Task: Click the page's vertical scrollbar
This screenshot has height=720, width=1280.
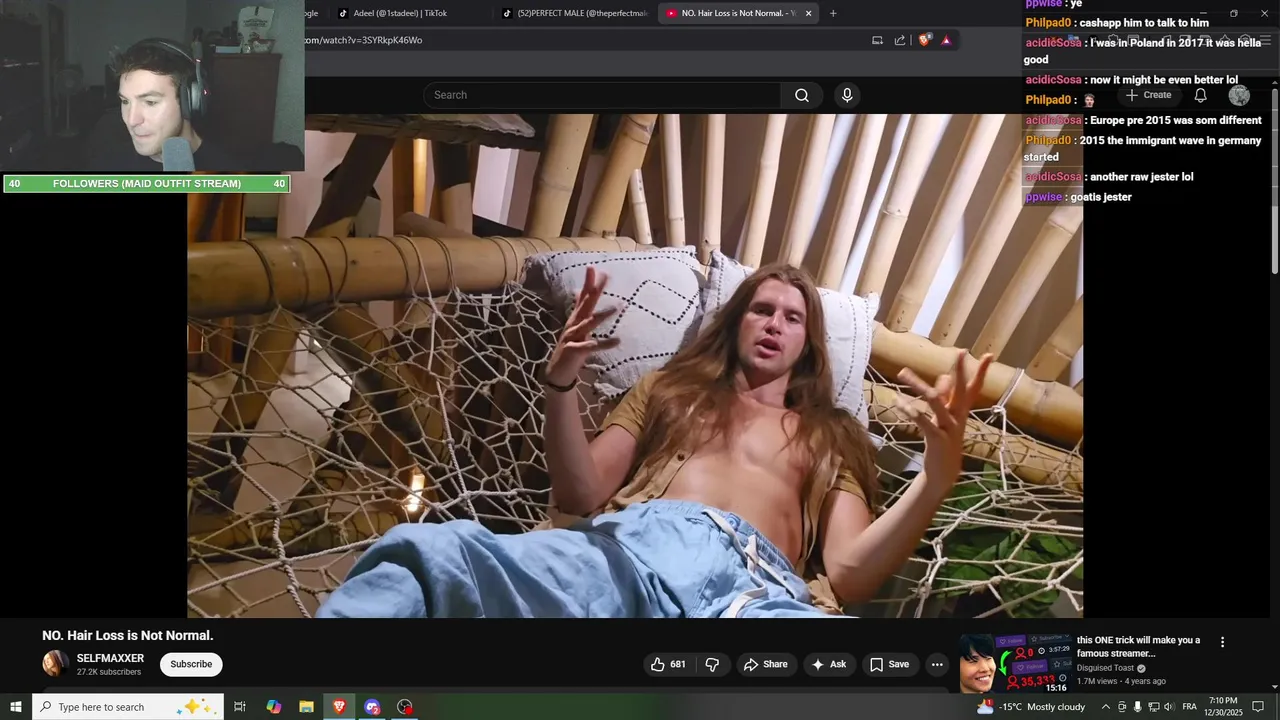Action: tap(1274, 180)
